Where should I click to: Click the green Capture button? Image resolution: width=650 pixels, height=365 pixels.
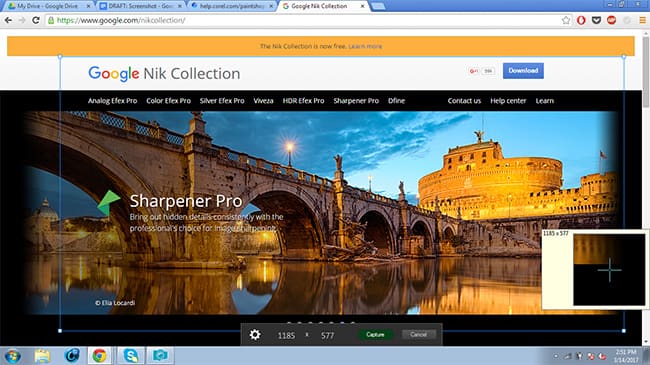pyautogui.click(x=376, y=334)
